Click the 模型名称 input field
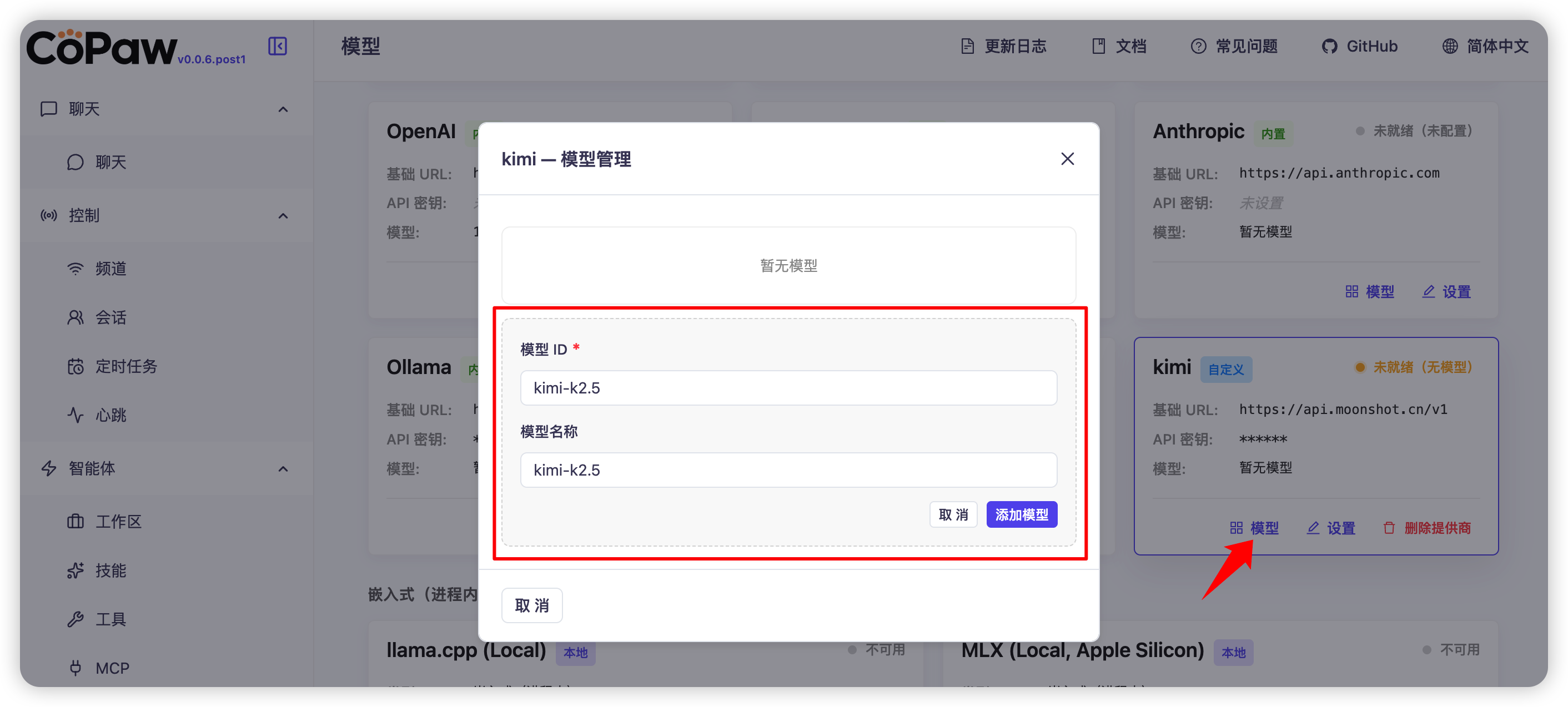The image size is (1568, 707). click(x=788, y=469)
